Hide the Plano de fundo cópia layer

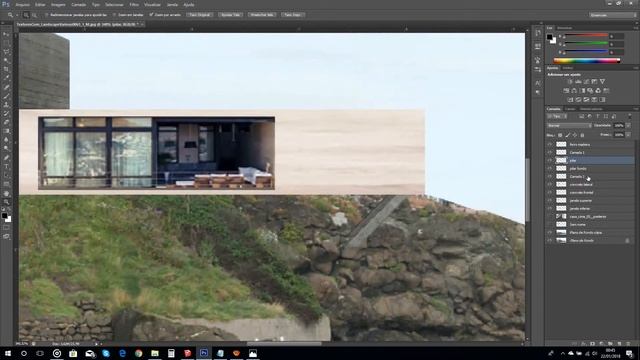click(x=550, y=233)
